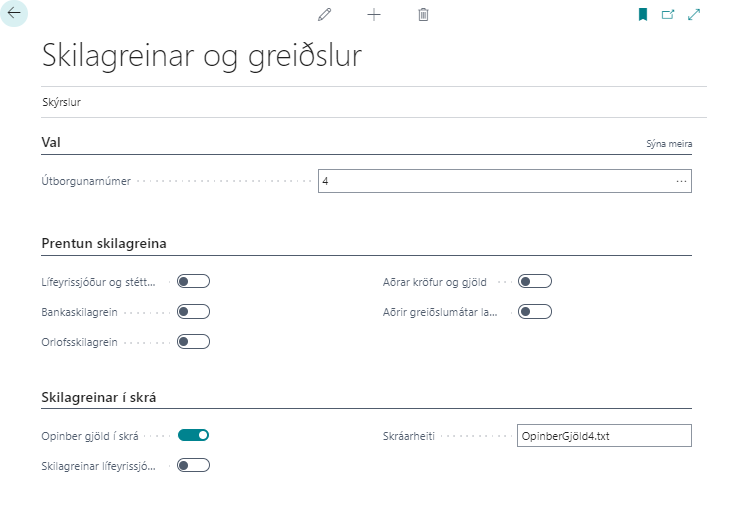This screenshot has width=731, height=509.
Task: Disable Opinber gjöld í skrá toggle
Action: [x=193, y=435]
